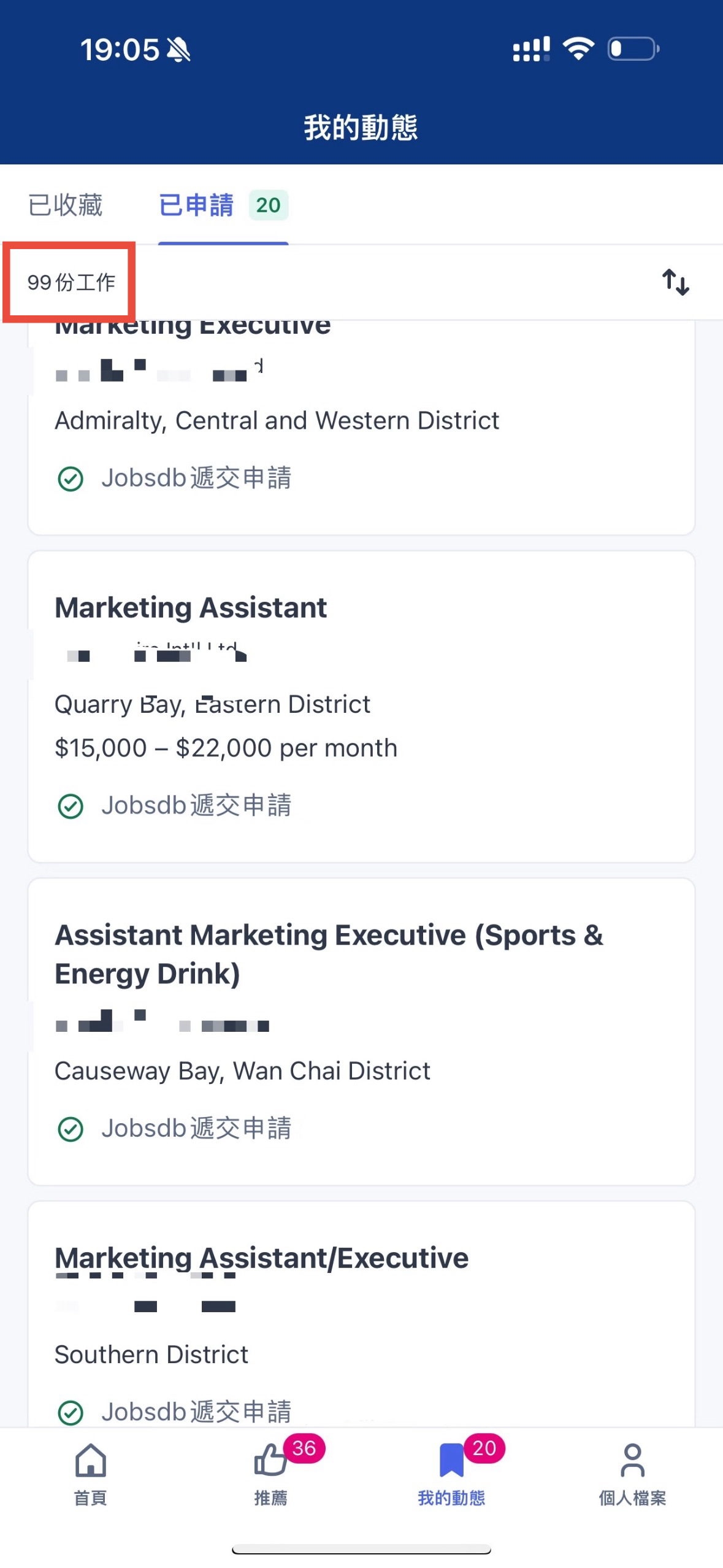723x1568 pixels.
Task: Tap the 99 份工作 job count label
Action: [71, 282]
